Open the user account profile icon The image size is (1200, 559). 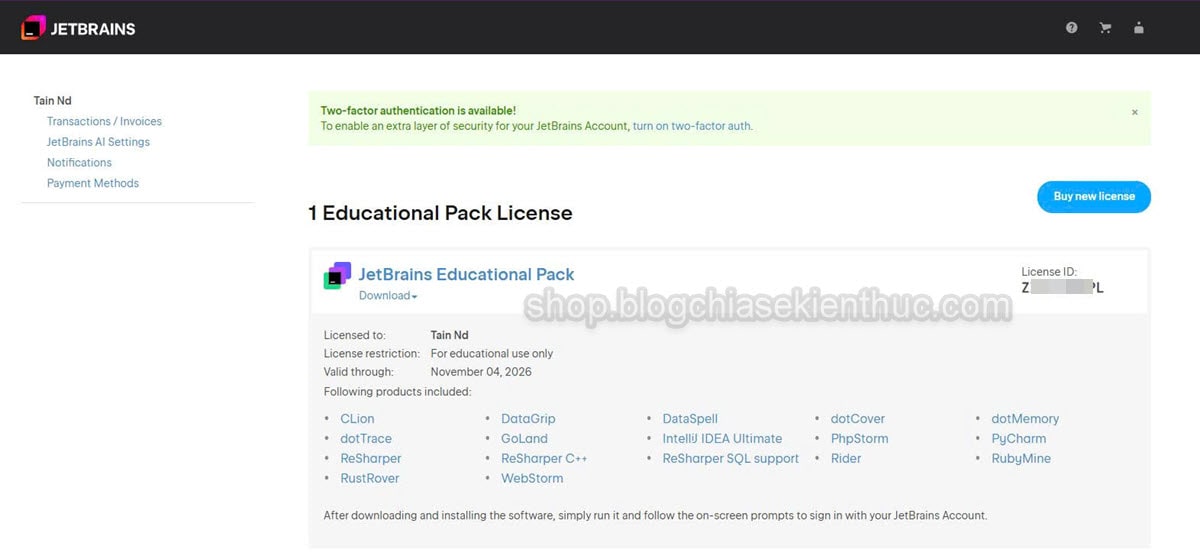[1139, 28]
